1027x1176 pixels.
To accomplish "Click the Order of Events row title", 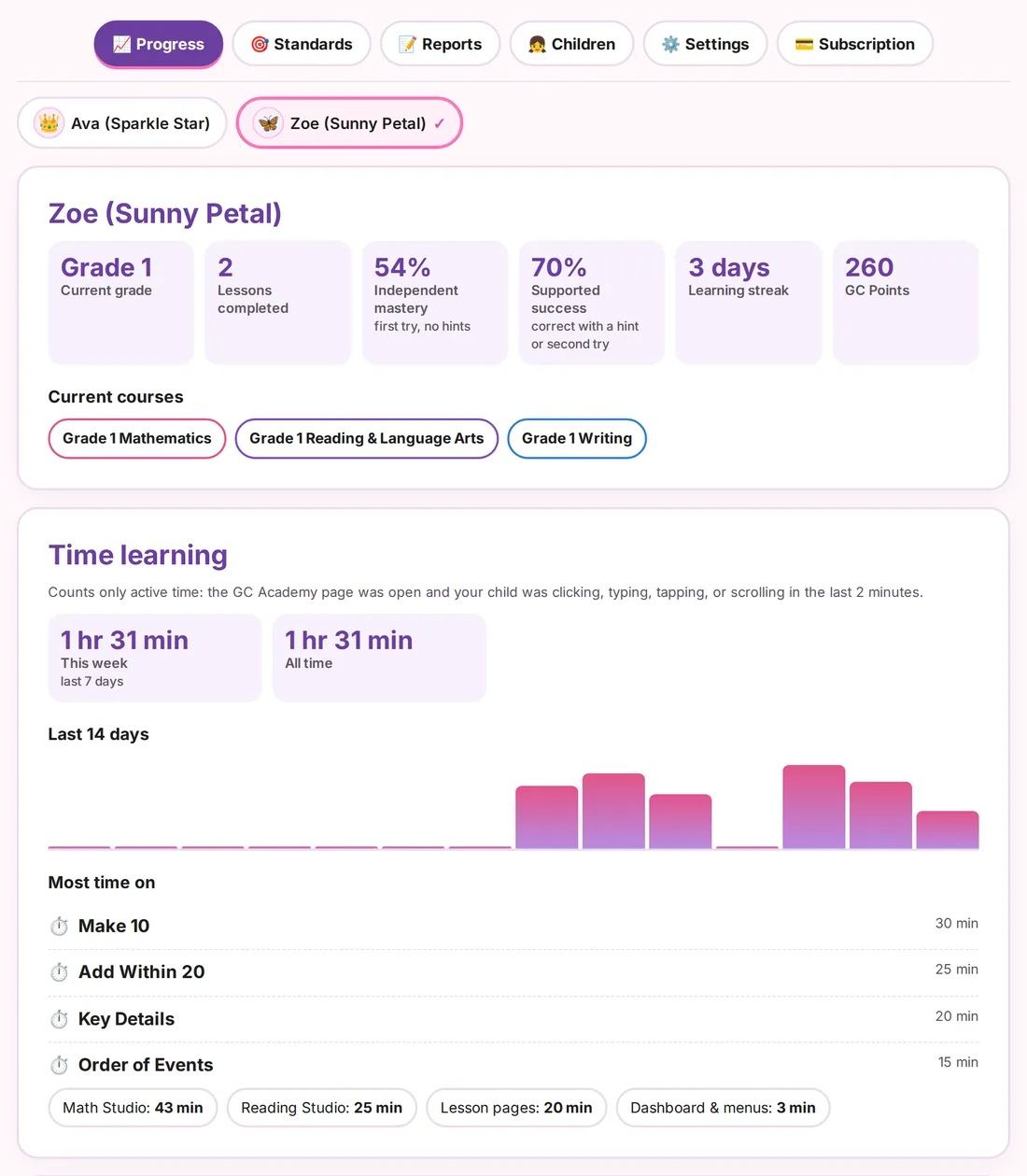I will [x=146, y=1065].
